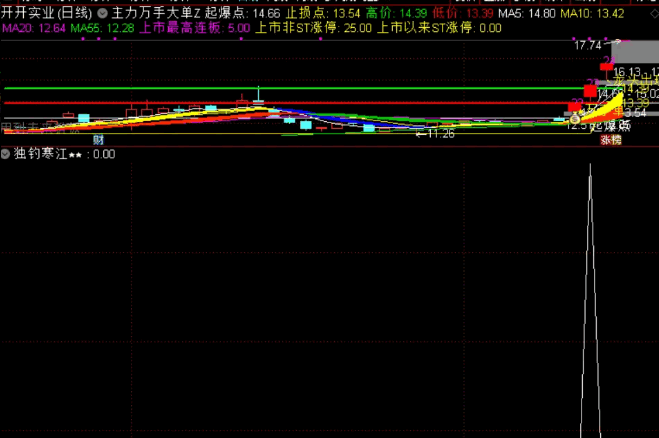Click the 16.13 price label
The image size is (659, 438).
click(x=627, y=72)
